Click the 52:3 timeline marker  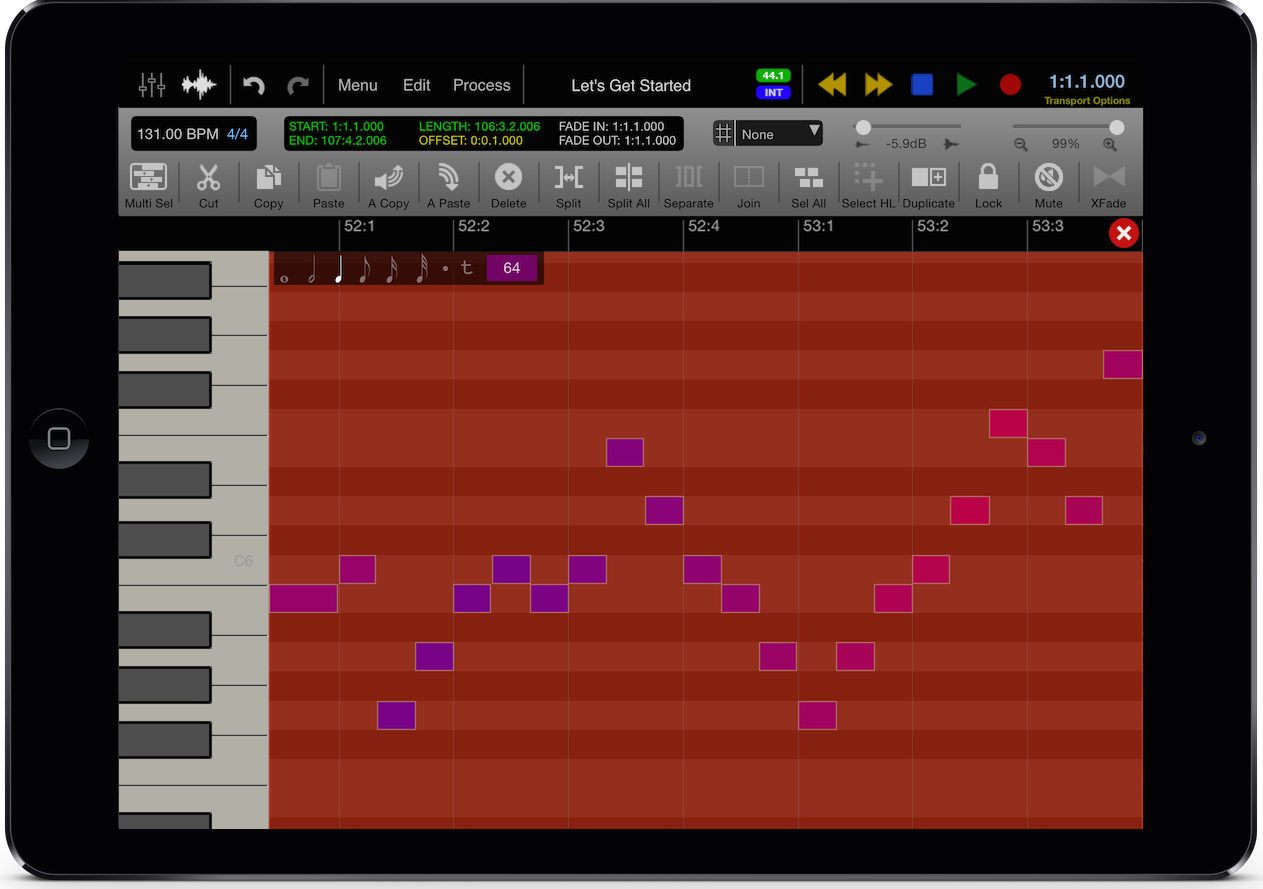[589, 226]
